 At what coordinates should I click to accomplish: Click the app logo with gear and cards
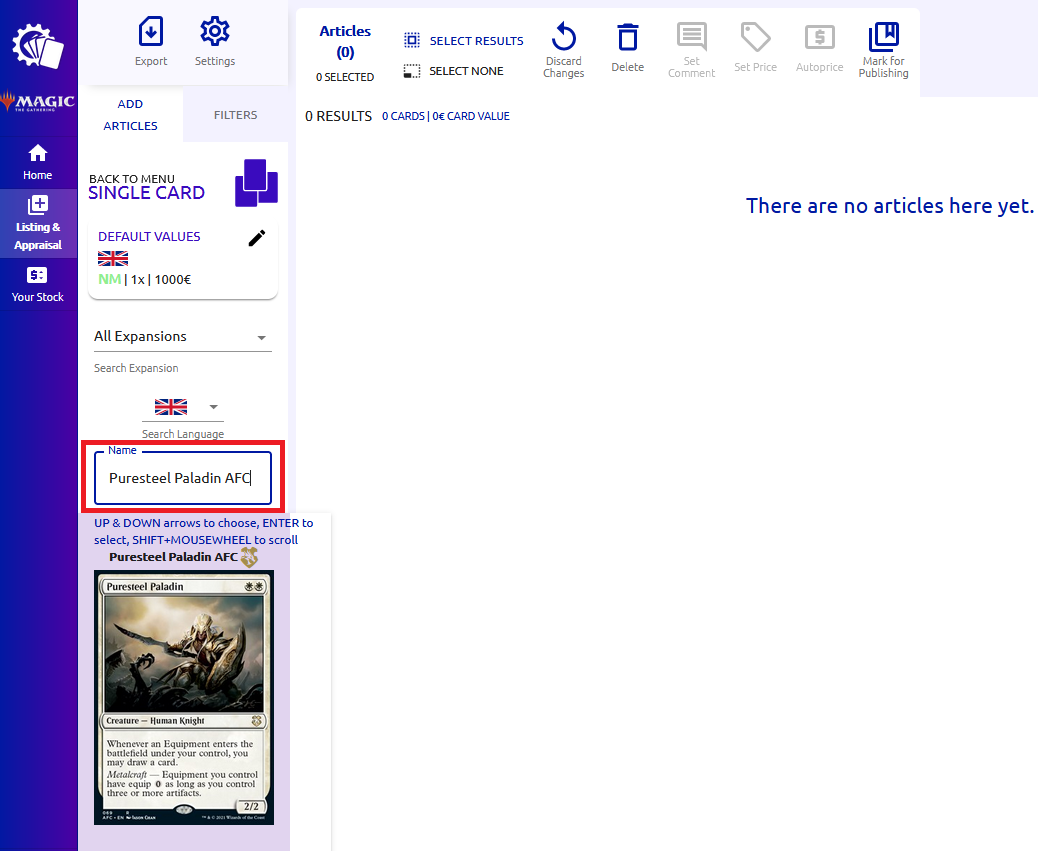38,46
